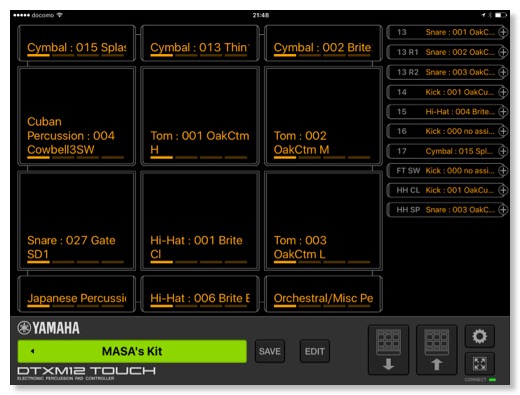520x395 pixels.
Task: Tap the plus icon on row 13
Action: point(503,32)
